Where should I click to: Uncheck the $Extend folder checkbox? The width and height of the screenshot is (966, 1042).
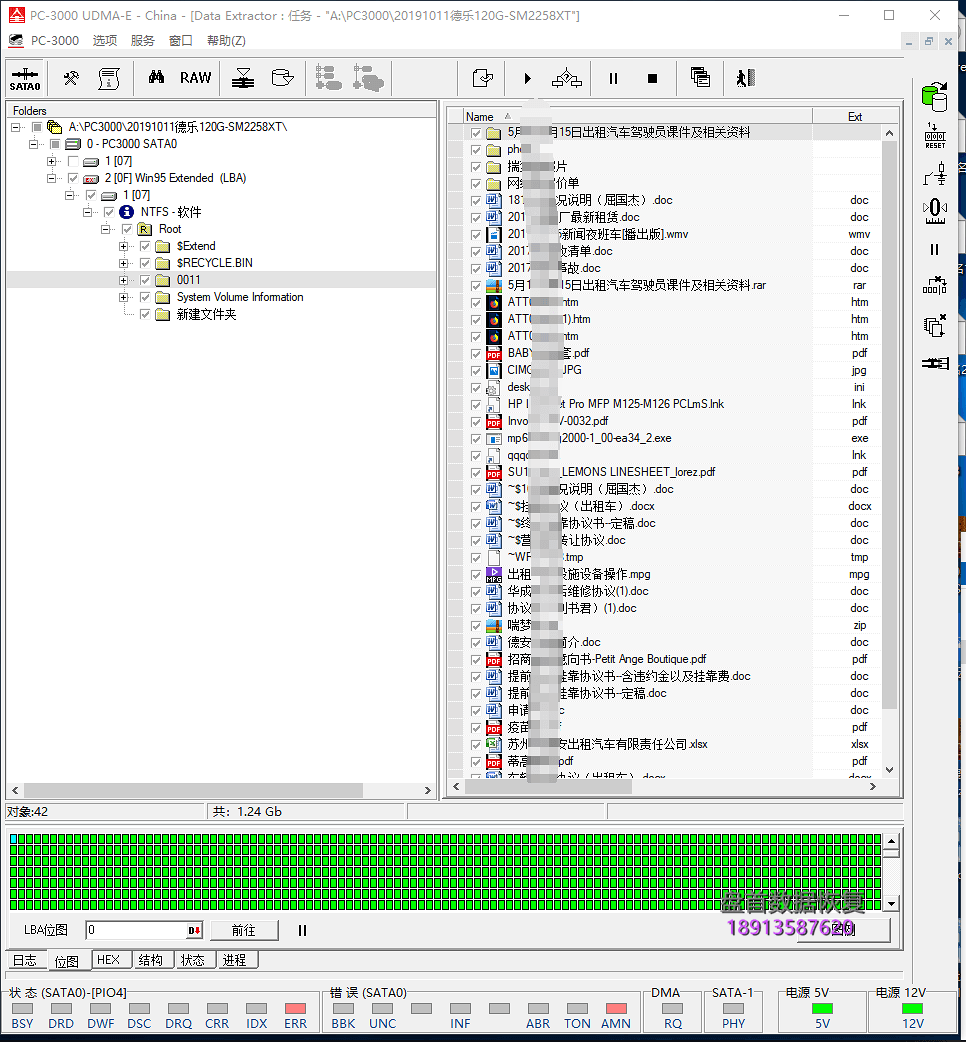click(145, 246)
